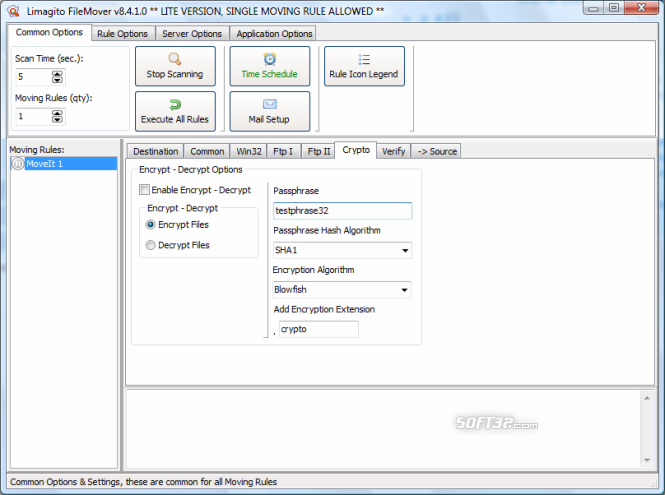
Task: Select the MoveIt 1 rule
Action: [64, 163]
